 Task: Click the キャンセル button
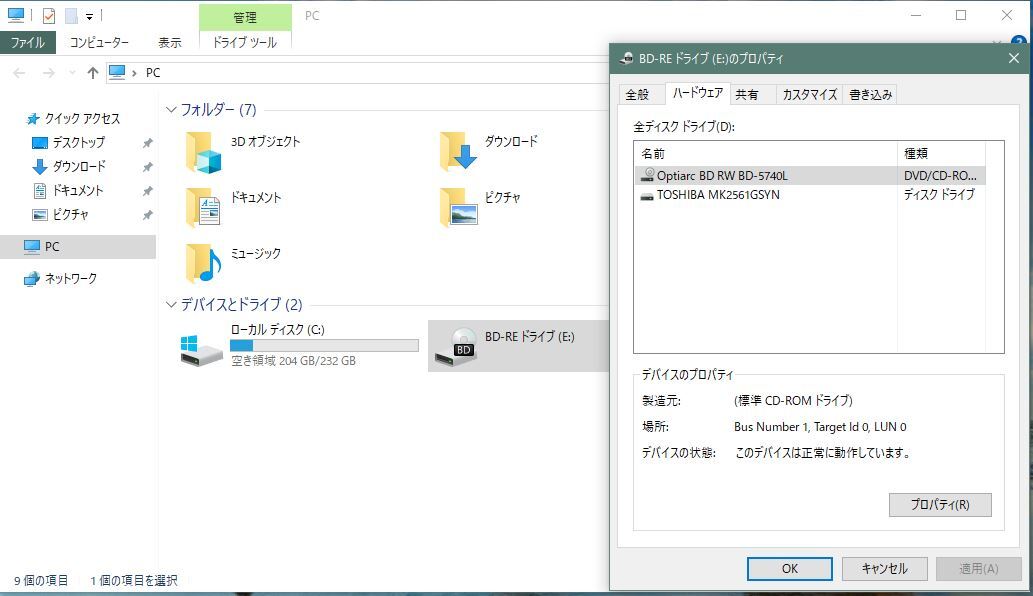pos(884,568)
